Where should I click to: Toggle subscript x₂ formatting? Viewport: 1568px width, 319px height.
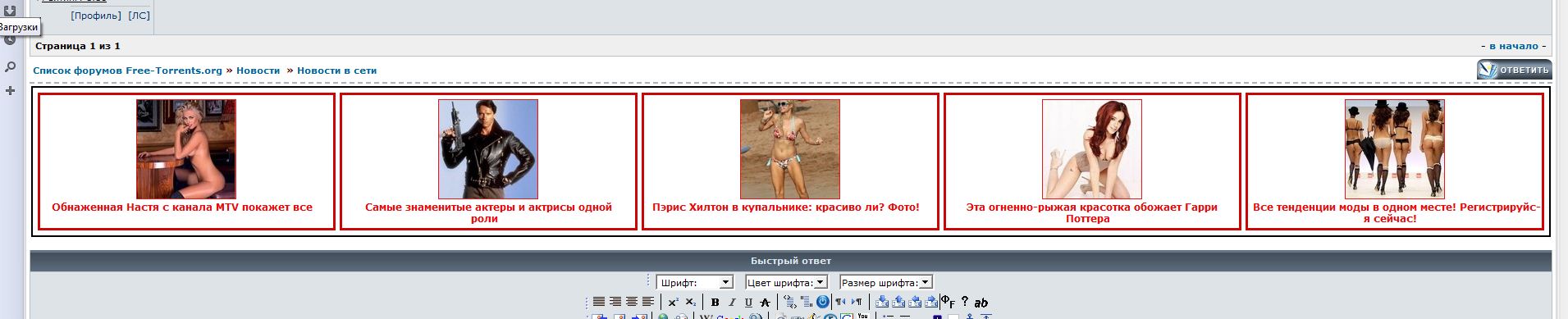tap(691, 302)
